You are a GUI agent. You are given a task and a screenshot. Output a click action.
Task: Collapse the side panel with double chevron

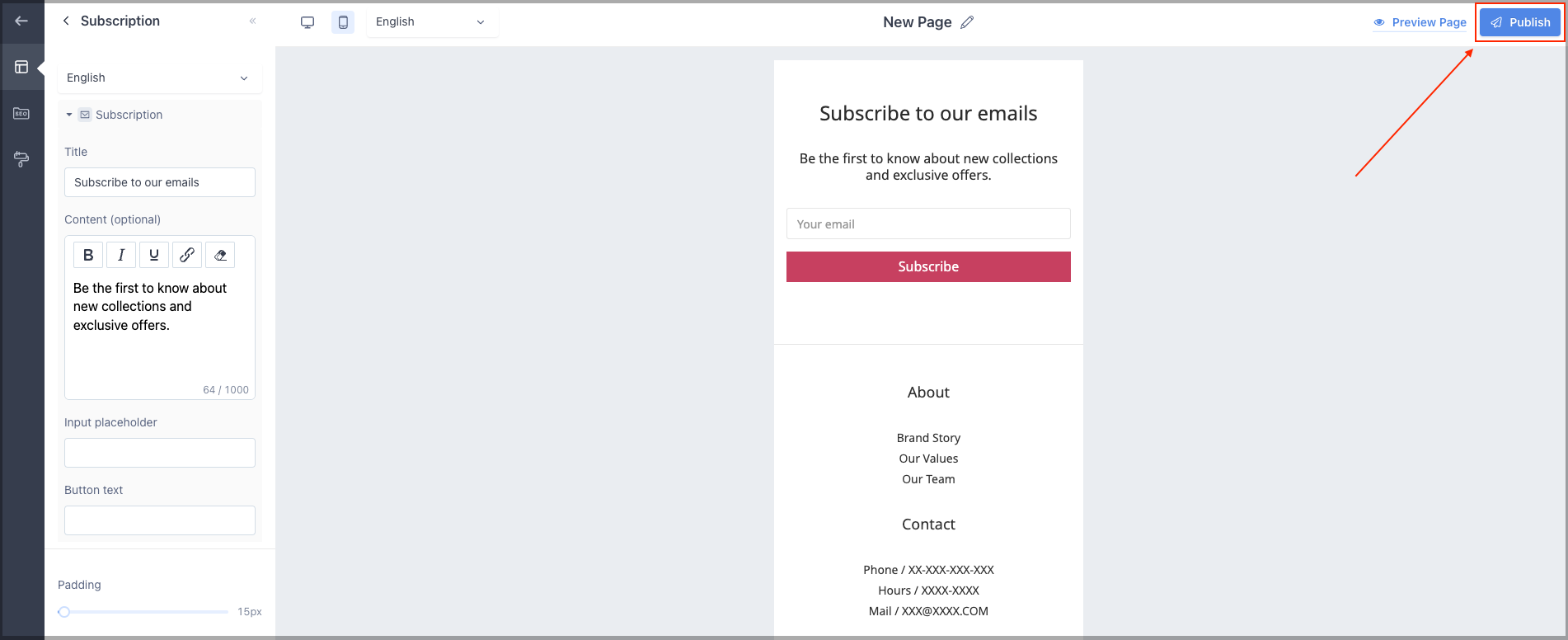tap(252, 21)
